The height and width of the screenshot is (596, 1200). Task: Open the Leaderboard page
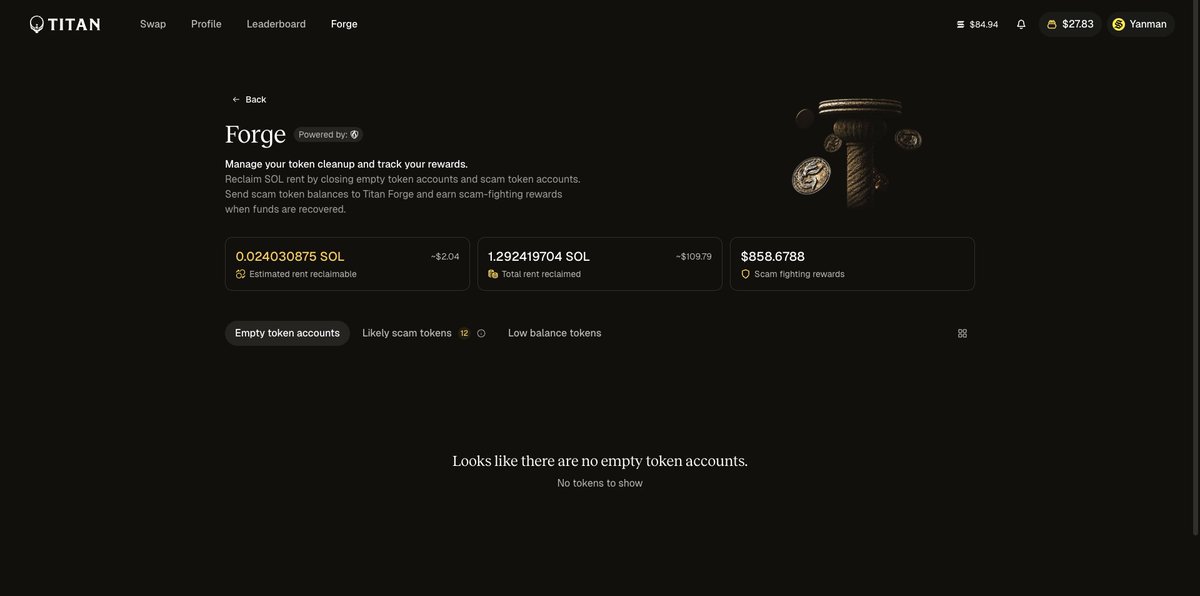[x=276, y=24]
